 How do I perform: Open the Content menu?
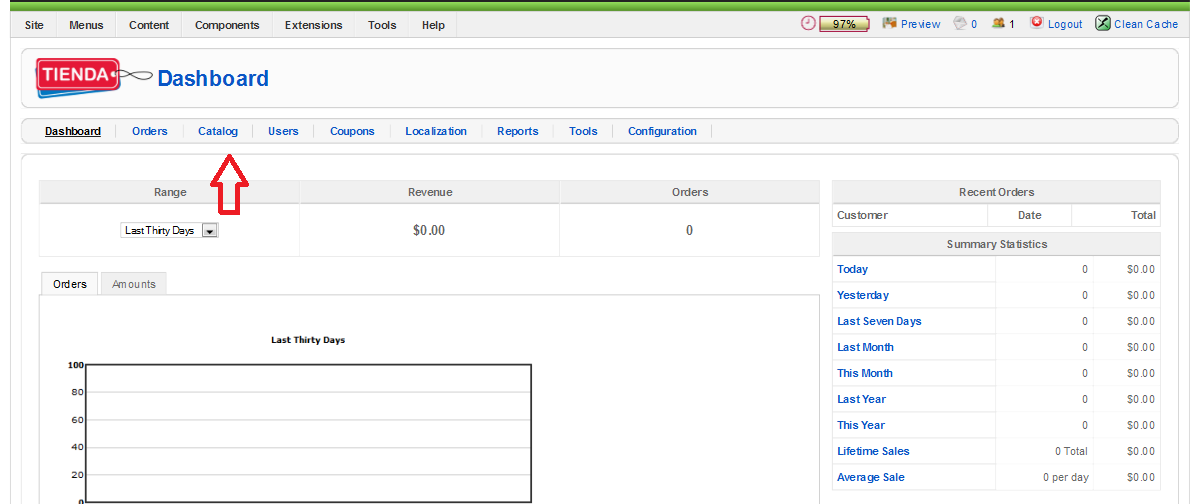[x=149, y=25]
